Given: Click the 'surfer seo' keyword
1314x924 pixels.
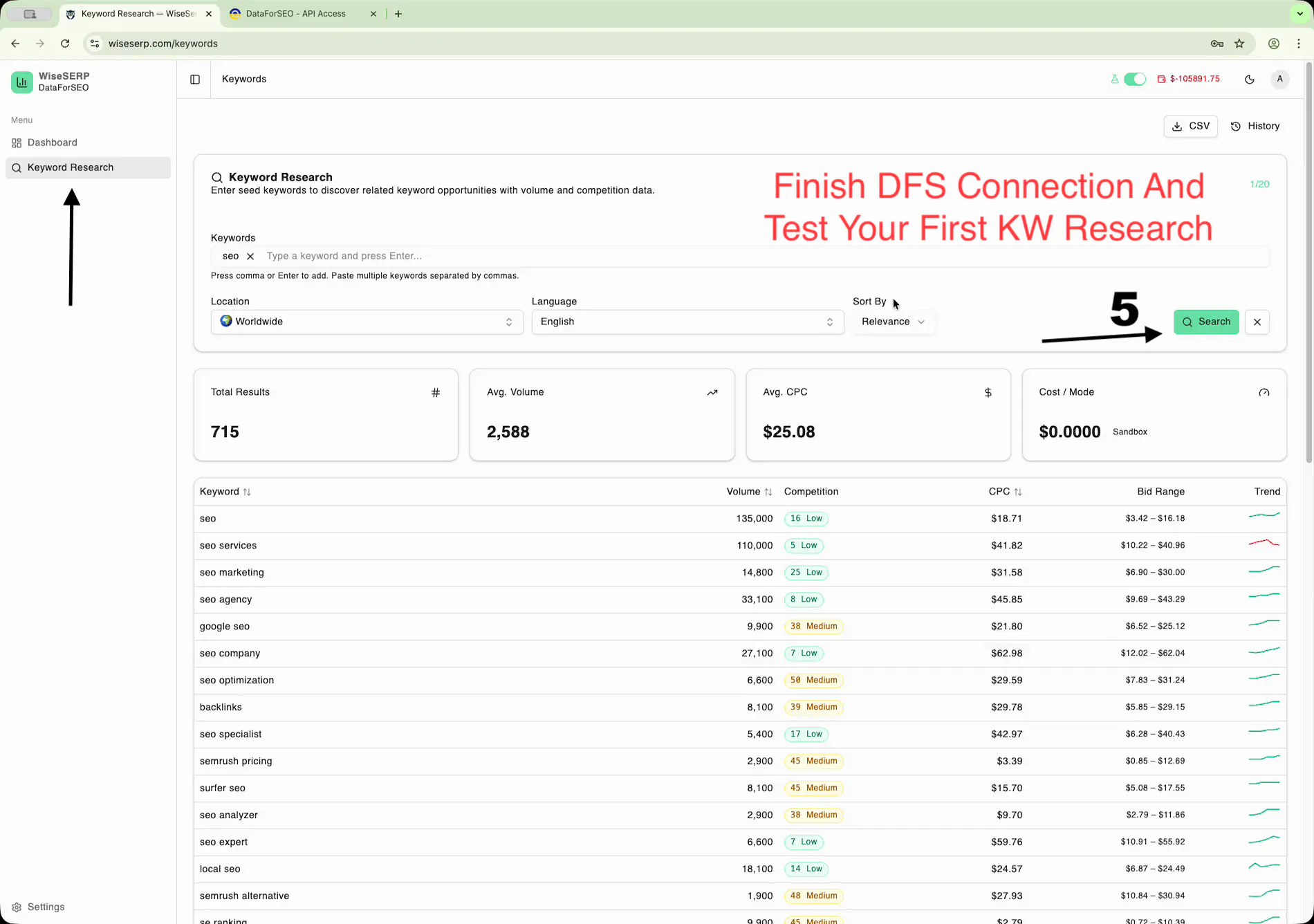Looking at the screenshot, I should click(223, 788).
